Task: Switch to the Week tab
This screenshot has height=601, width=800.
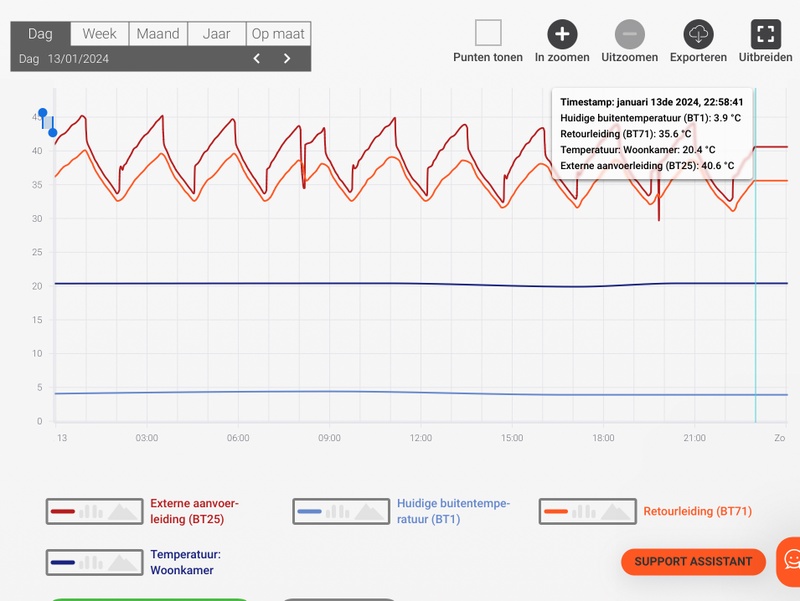Action: pyautogui.click(x=99, y=34)
